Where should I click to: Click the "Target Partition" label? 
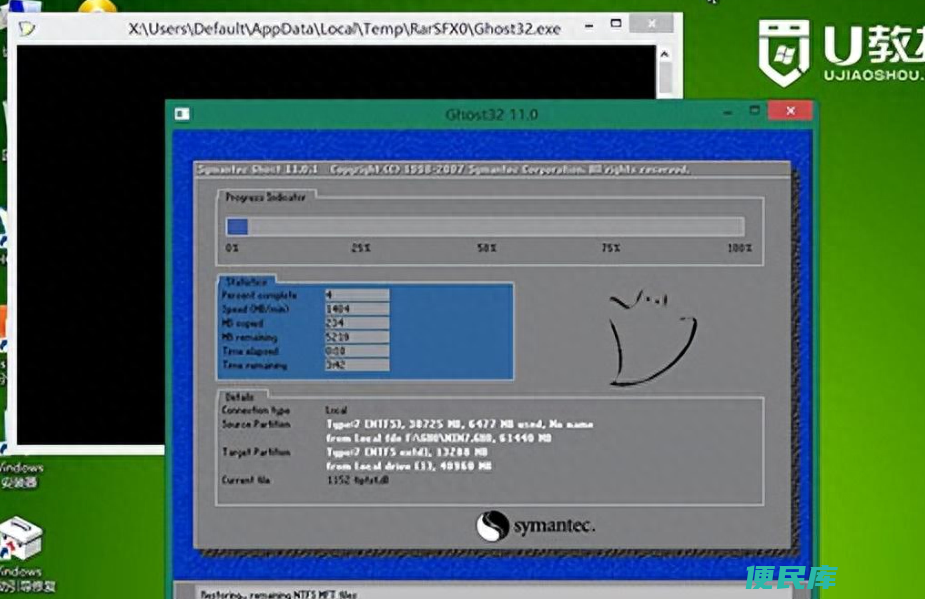pyautogui.click(x=256, y=452)
